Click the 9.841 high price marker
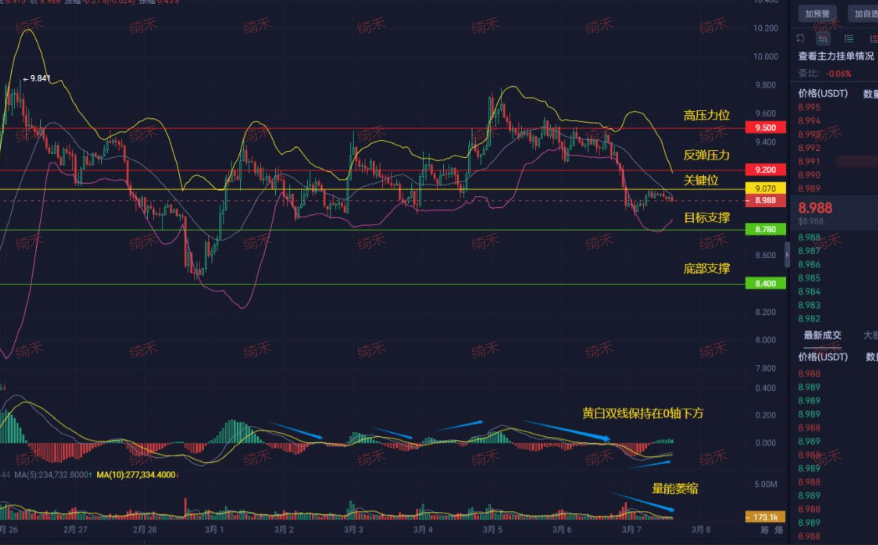Viewport: 878px width, 545px height. [37, 78]
